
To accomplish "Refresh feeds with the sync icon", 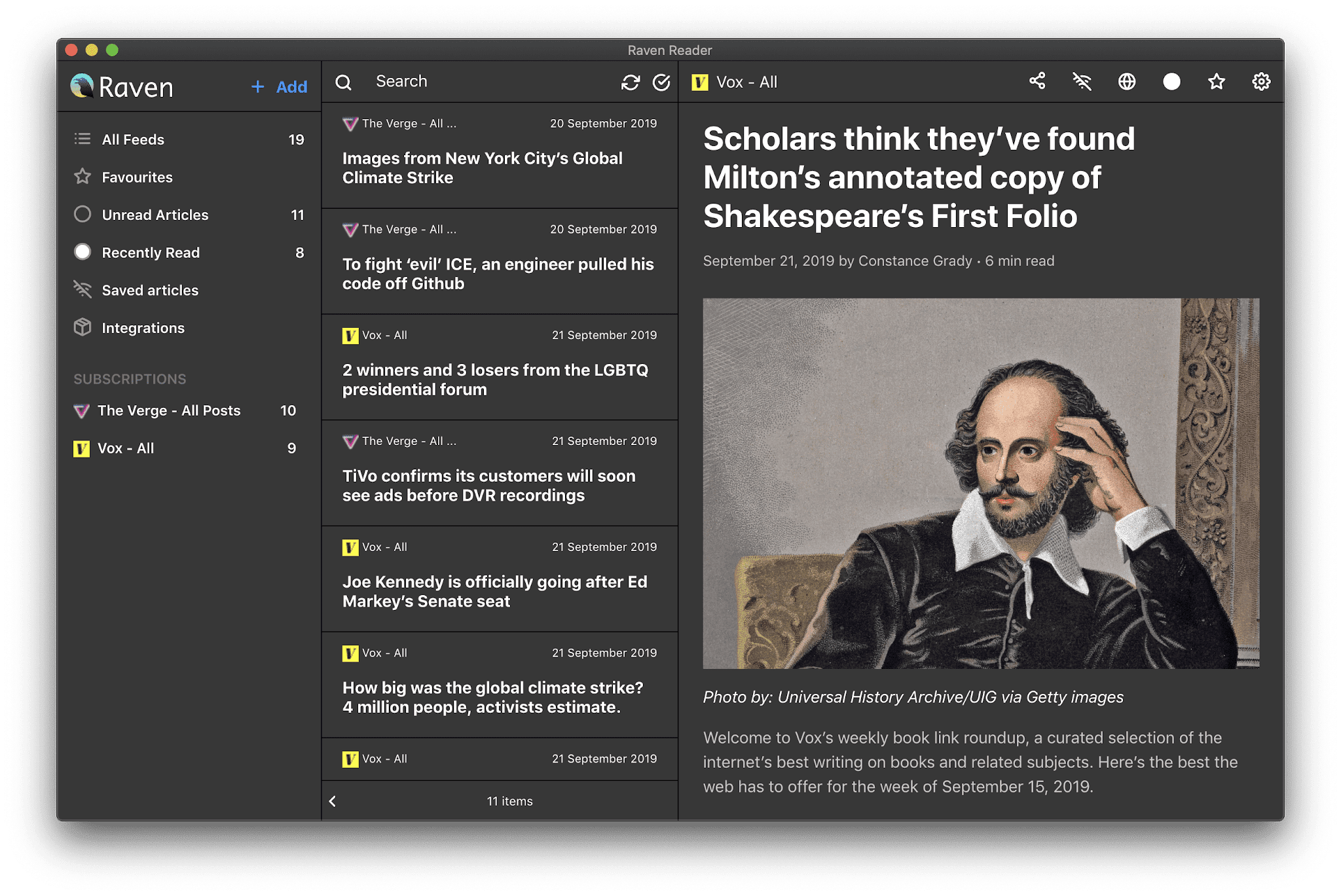I will click(x=631, y=82).
